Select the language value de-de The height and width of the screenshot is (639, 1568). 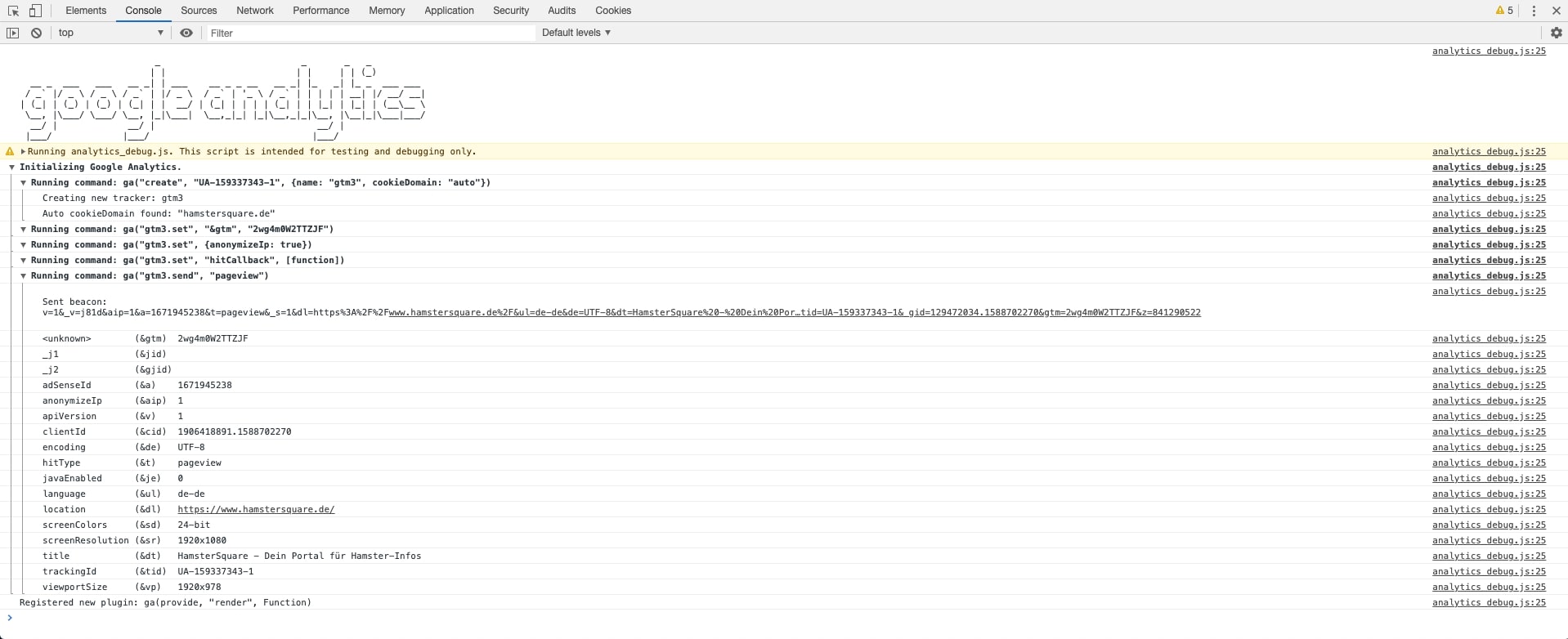[191, 494]
